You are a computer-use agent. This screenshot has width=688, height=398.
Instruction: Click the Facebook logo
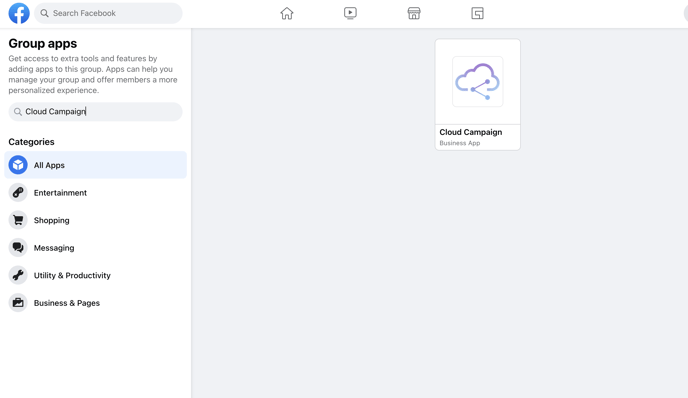point(19,13)
